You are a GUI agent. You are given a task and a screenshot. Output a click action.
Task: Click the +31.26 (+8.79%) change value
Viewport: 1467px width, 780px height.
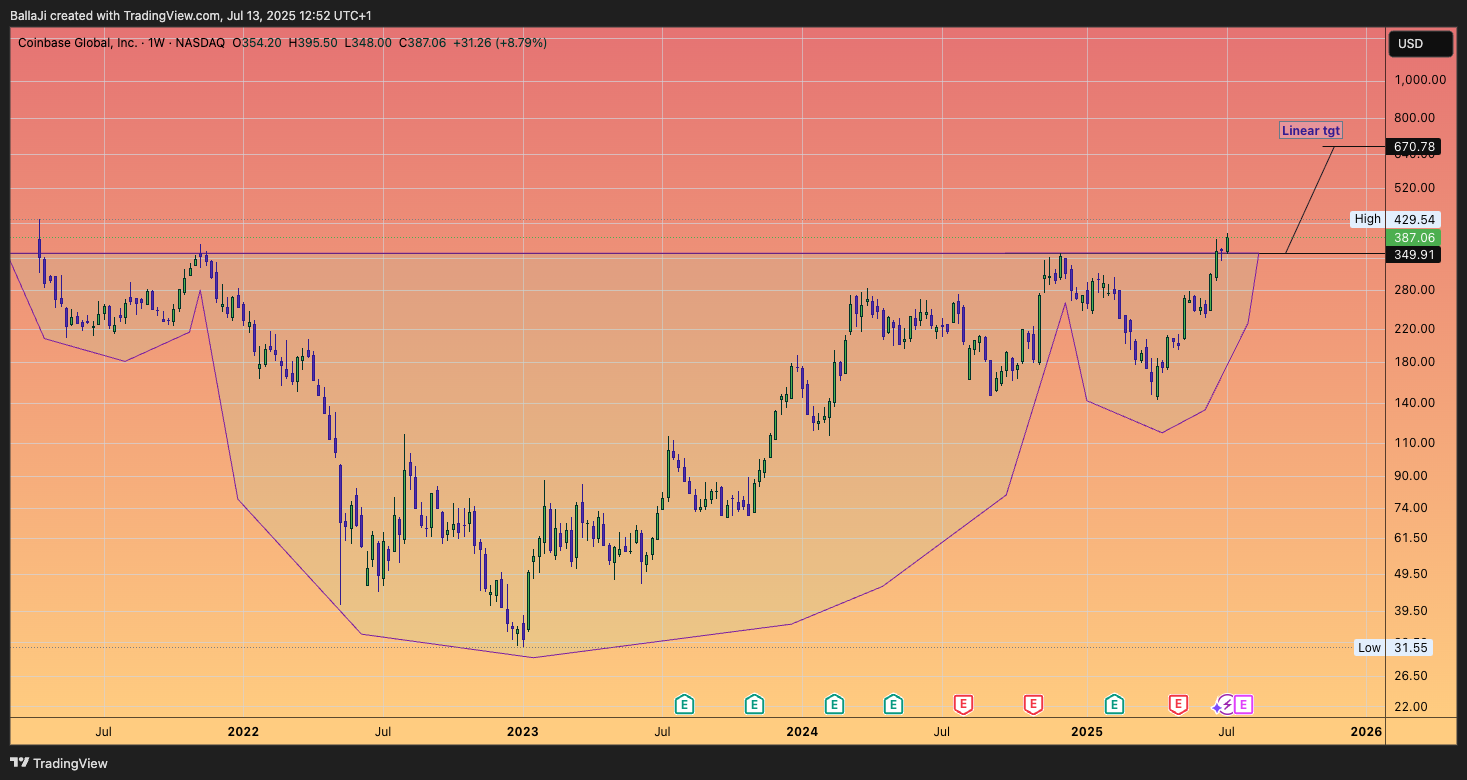[500, 43]
